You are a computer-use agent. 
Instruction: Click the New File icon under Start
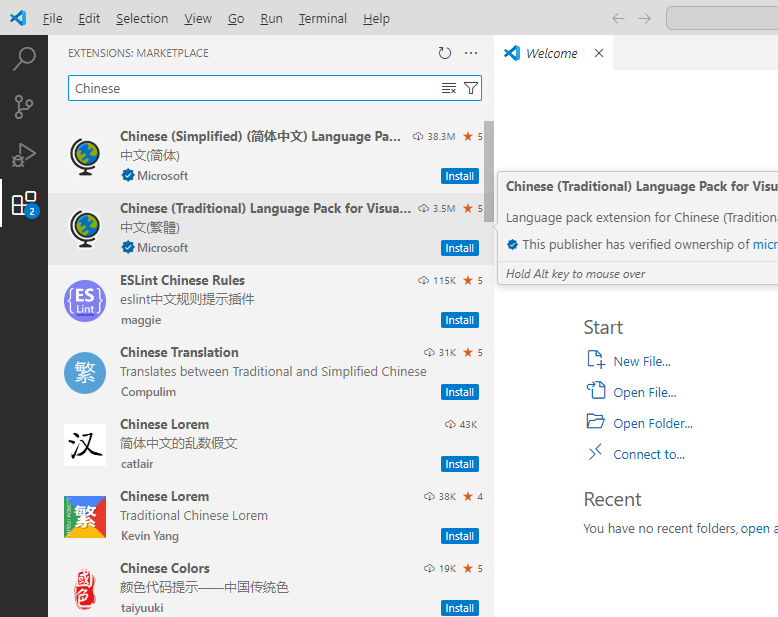coord(595,359)
